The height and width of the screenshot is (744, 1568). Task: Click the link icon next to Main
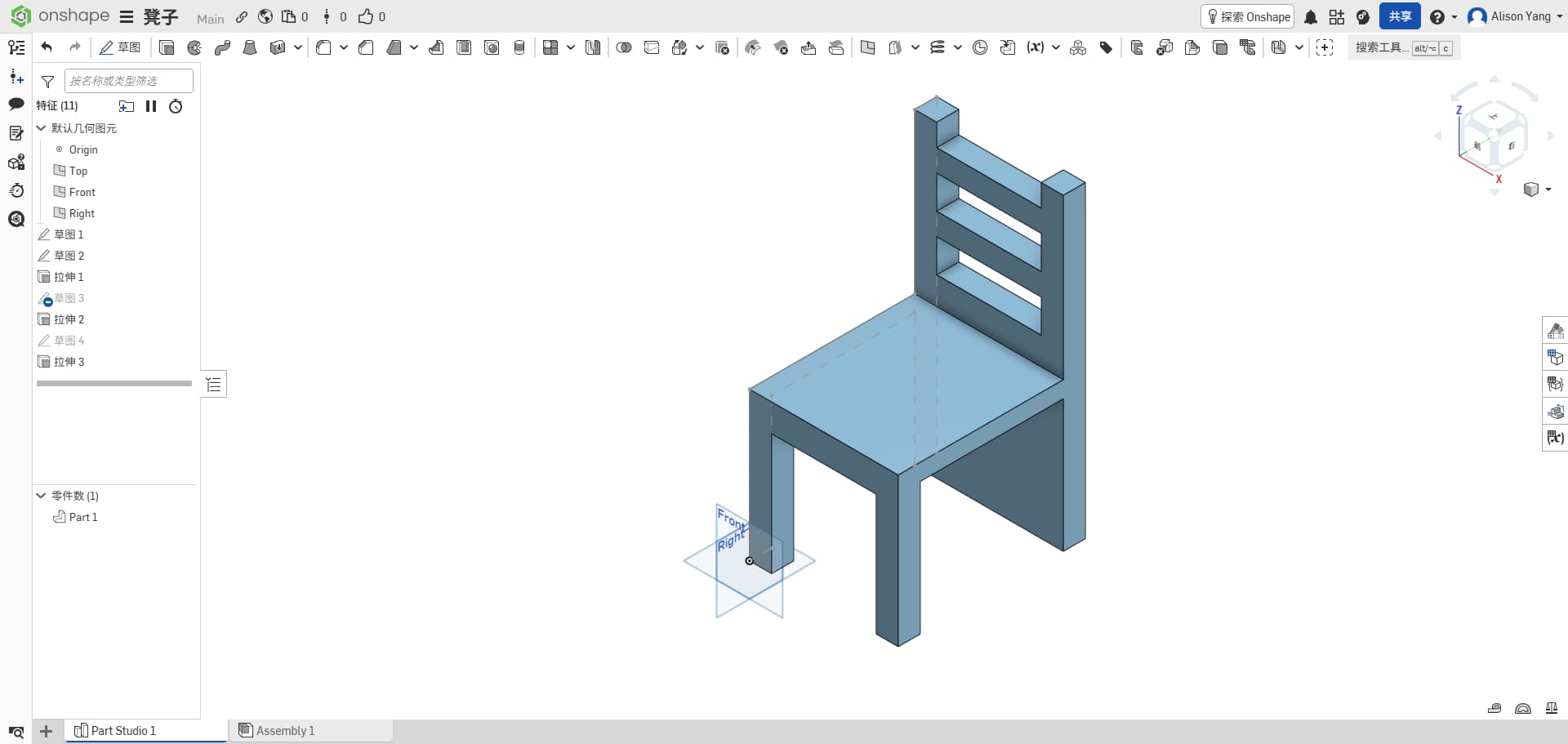pyautogui.click(x=242, y=17)
